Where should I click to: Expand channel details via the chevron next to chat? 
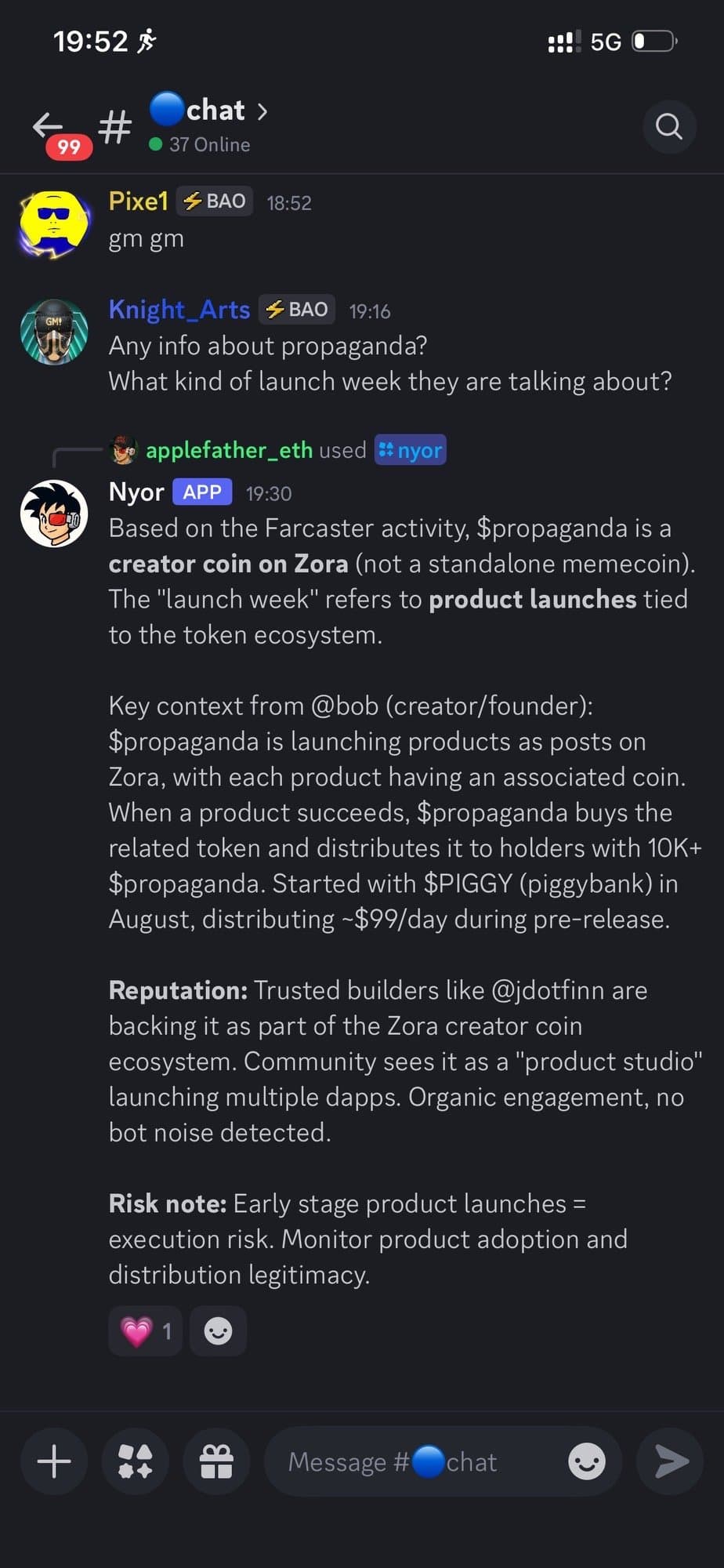pos(262,111)
